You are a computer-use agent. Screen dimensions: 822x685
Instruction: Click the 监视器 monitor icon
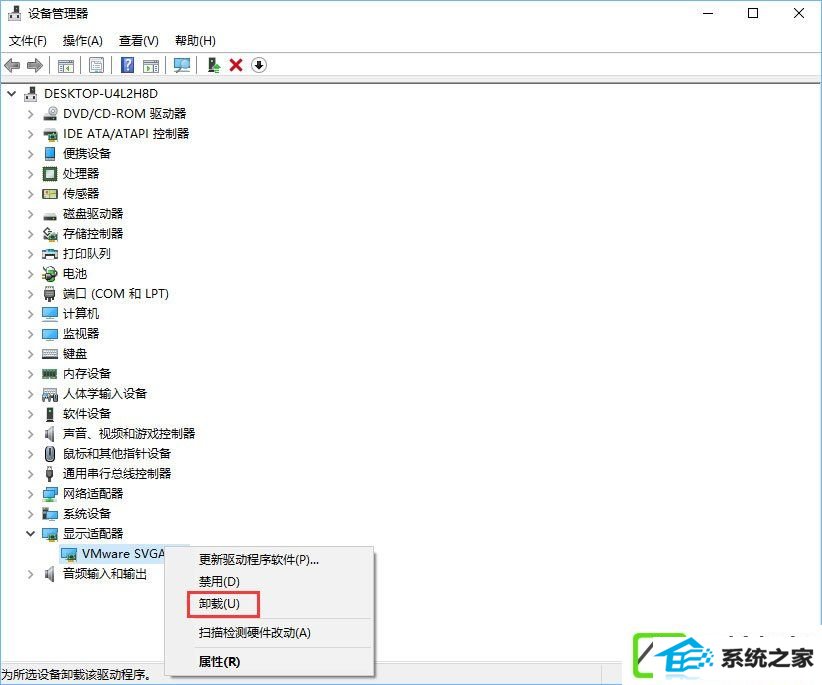point(50,334)
